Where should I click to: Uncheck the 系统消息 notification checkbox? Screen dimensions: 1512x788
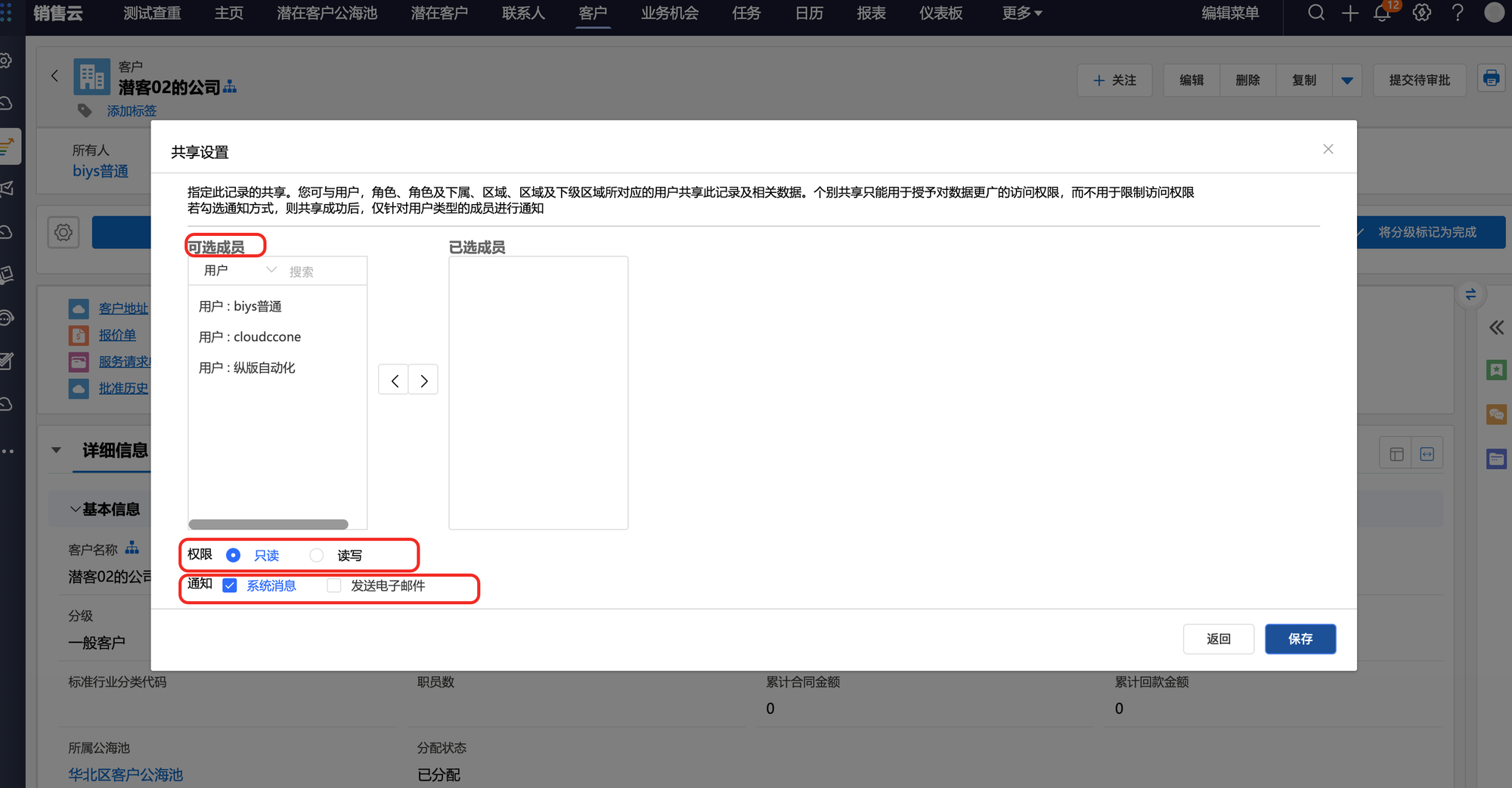[230, 585]
